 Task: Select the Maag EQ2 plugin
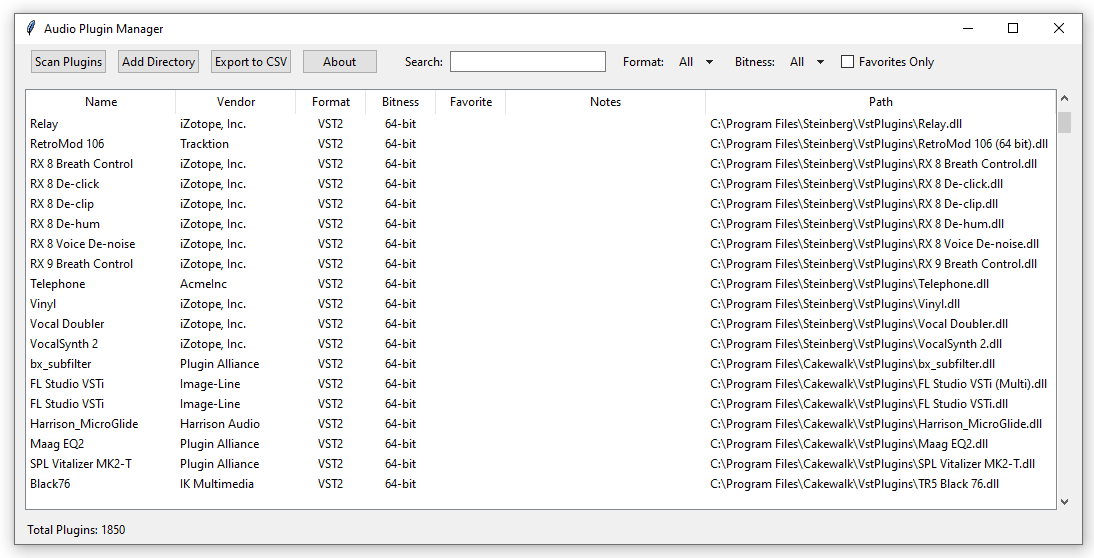[541, 444]
